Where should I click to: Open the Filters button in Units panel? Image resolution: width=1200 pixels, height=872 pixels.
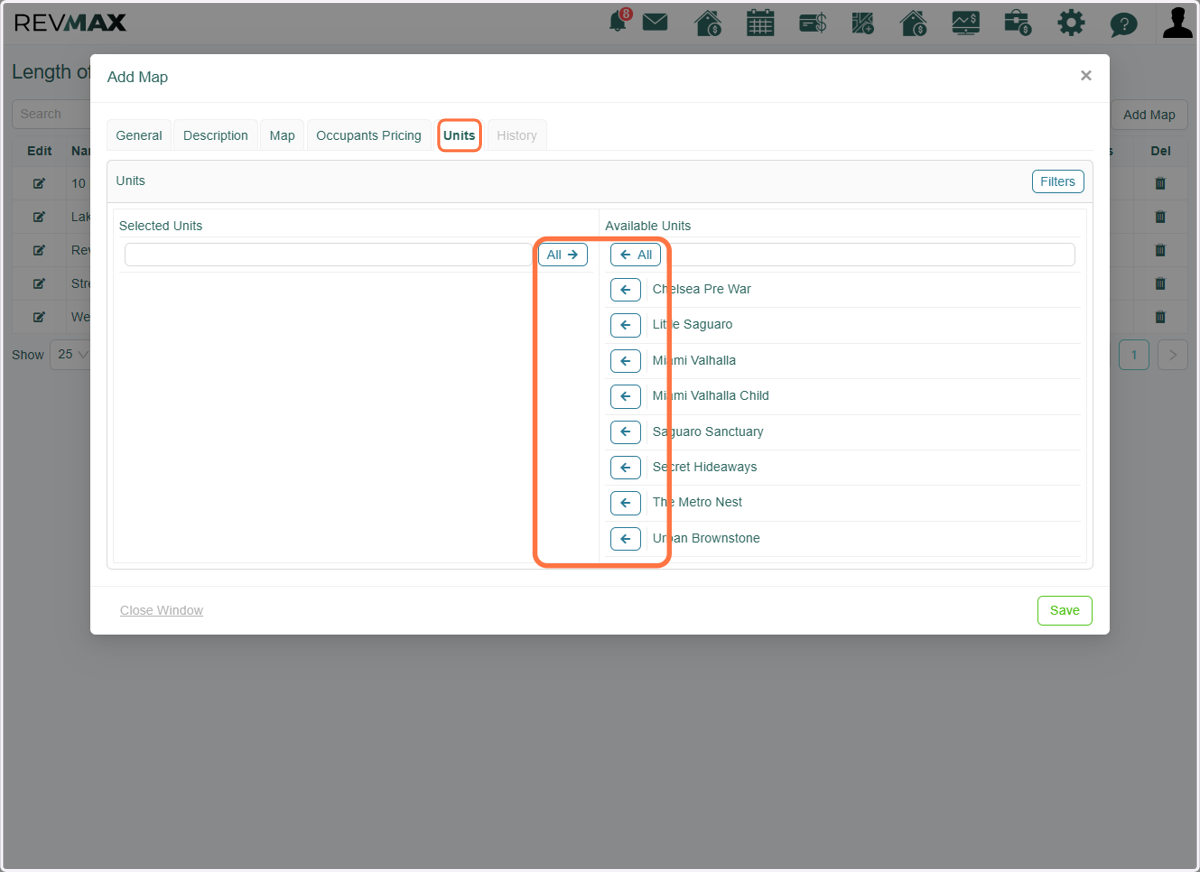tap(1058, 181)
